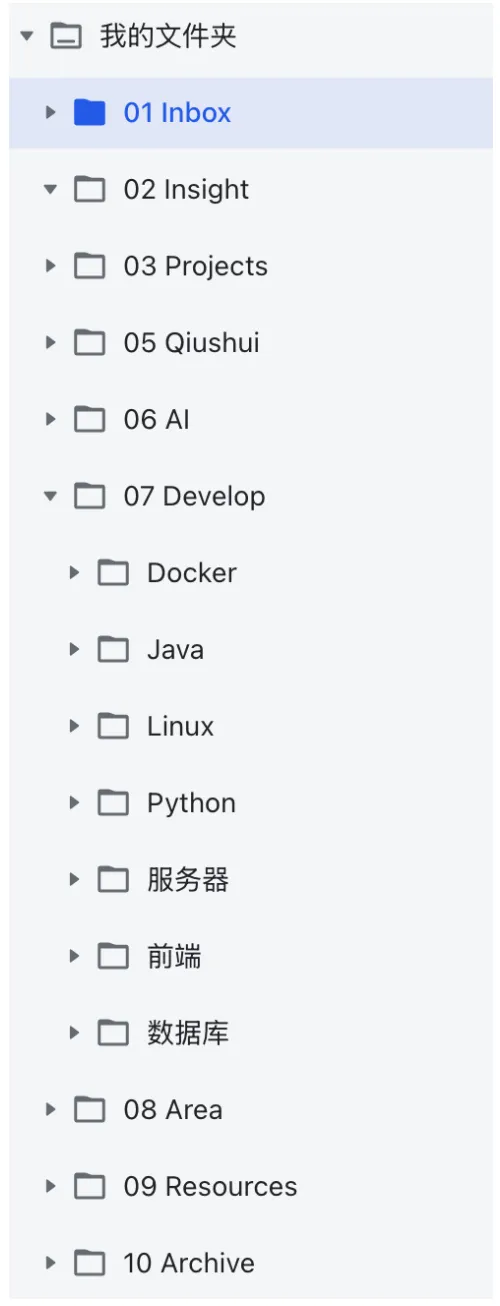Expand the 03 Projects folder arrow
The width and height of the screenshot is (500, 1306).
(x=51, y=266)
